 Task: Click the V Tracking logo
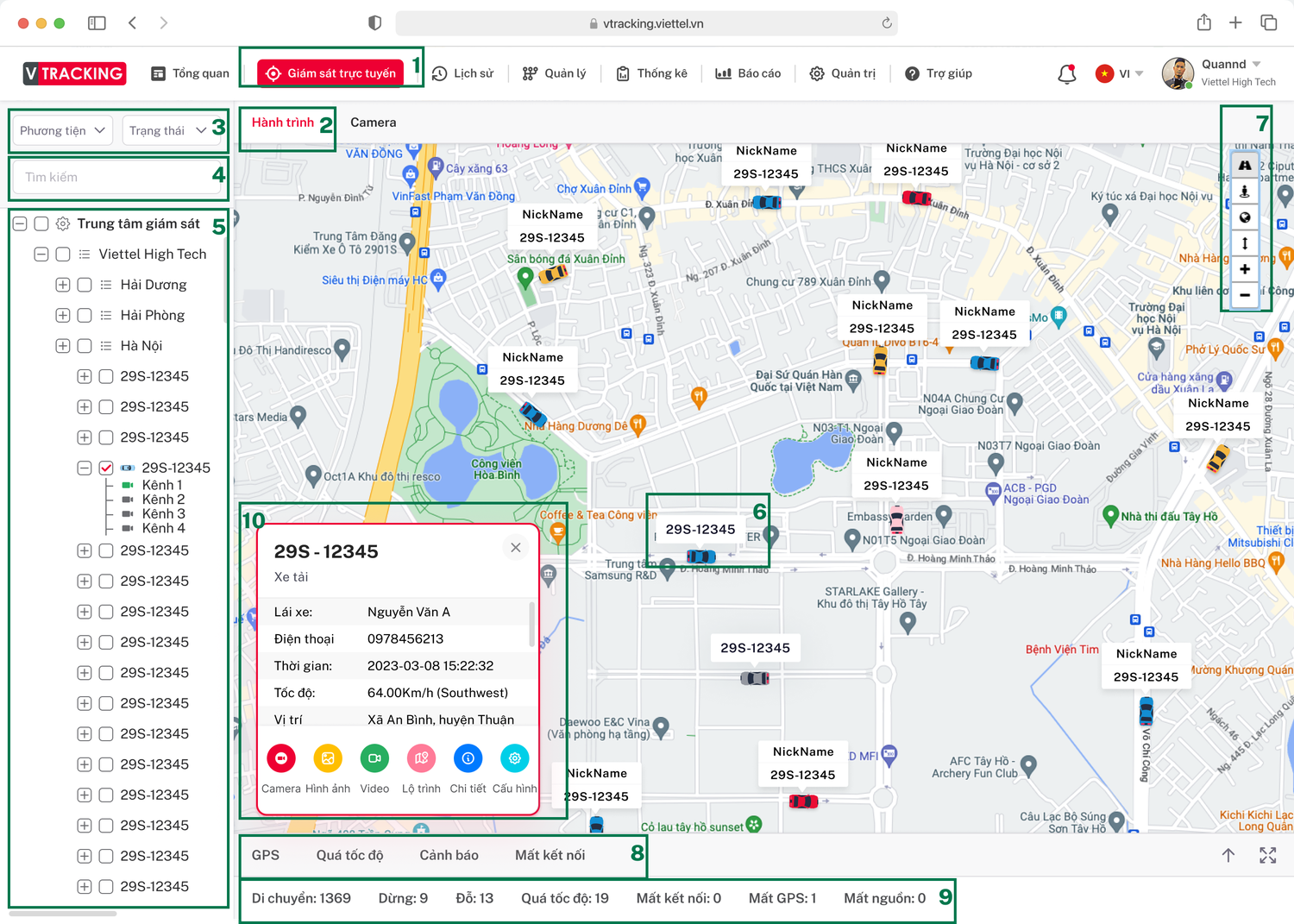pyautogui.click(x=75, y=73)
